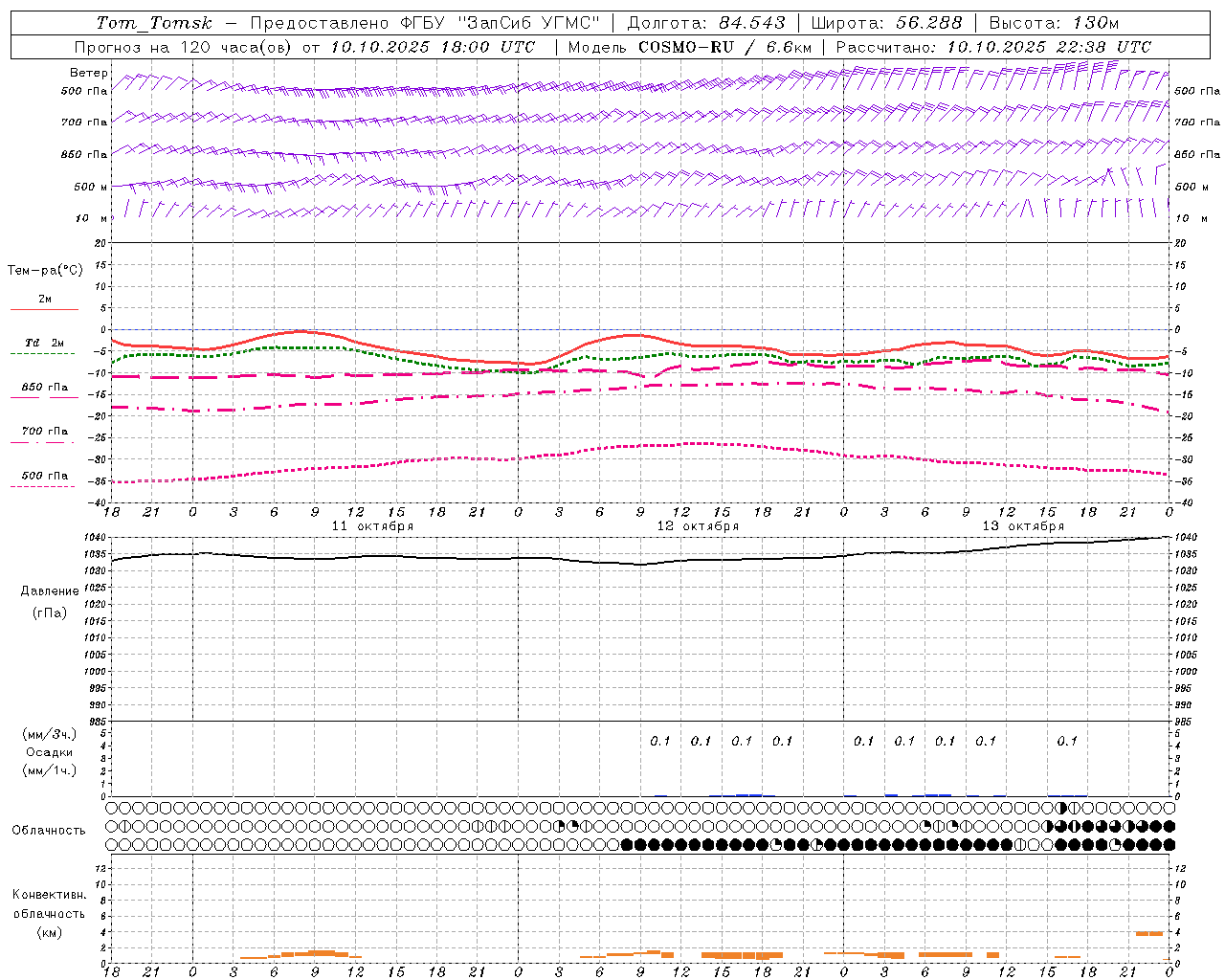Select the 'Широта: 56.288' latitude text
The height and width of the screenshot is (980, 1225).
pyautogui.click(x=886, y=23)
